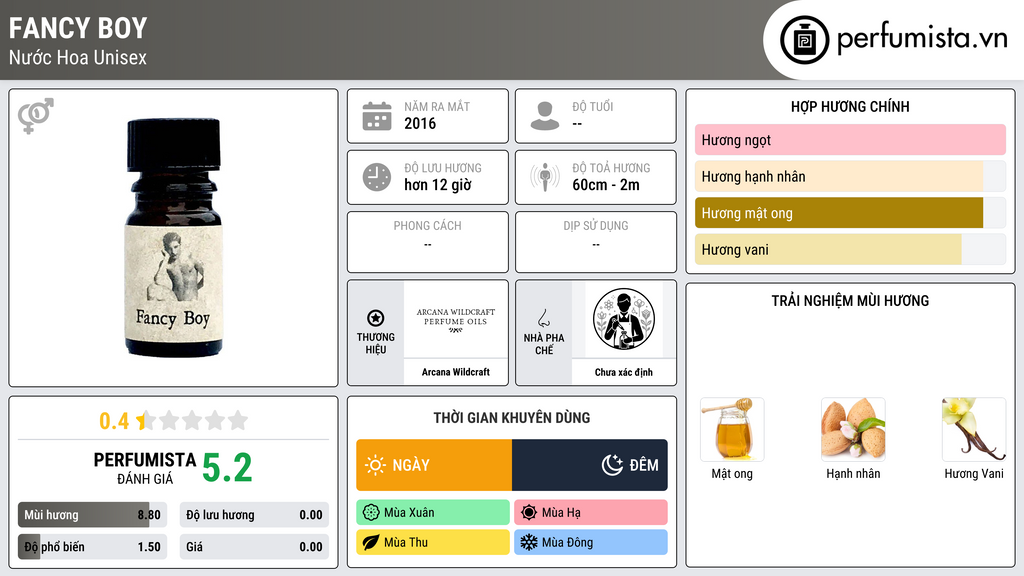Screen dimensions: 1024x576
Task: Click the Mật ong honey jar image
Action: pyautogui.click(x=732, y=430)
